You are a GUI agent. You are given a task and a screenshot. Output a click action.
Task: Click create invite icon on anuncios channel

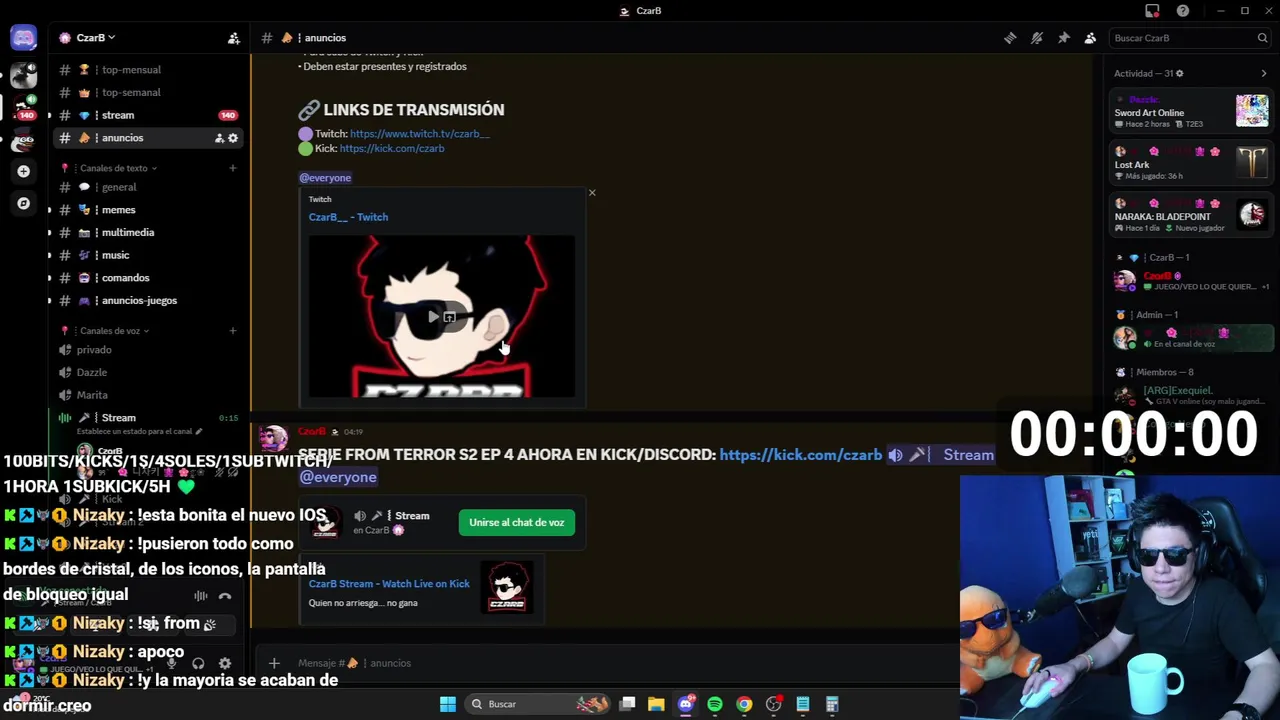219,138
